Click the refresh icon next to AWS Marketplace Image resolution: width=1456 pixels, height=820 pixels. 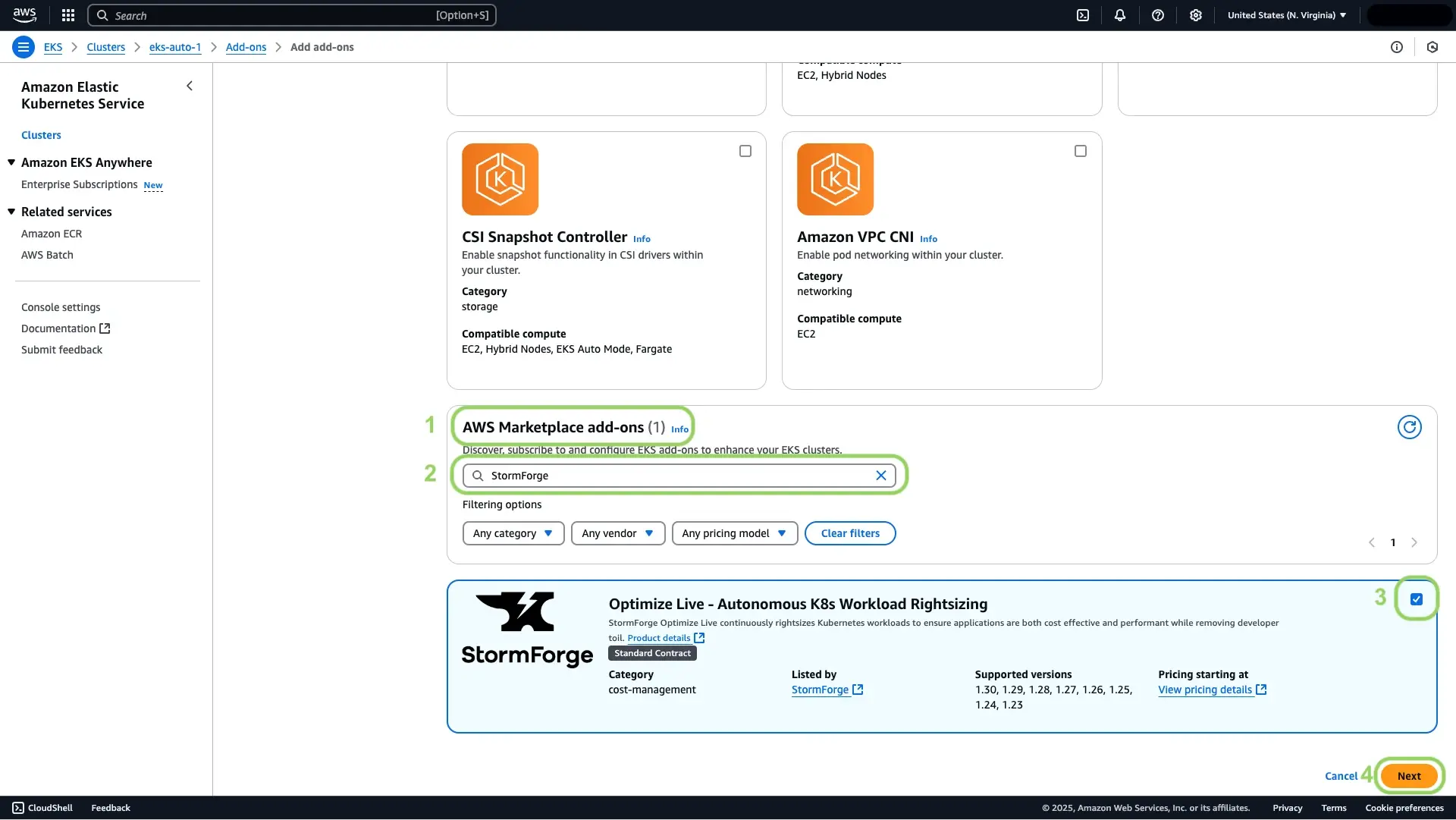pyautogui.click(x=1409, y=427)
